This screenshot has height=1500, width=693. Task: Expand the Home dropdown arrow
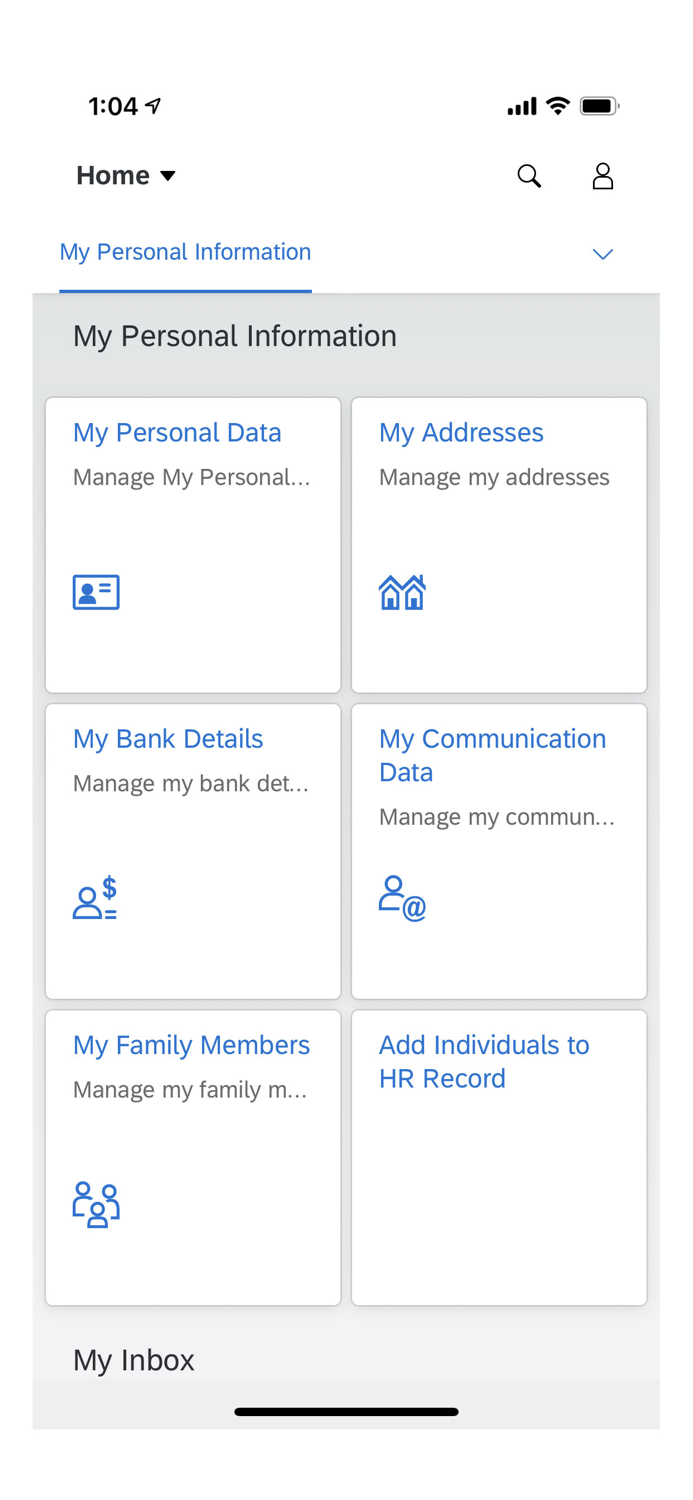[169, 175]
